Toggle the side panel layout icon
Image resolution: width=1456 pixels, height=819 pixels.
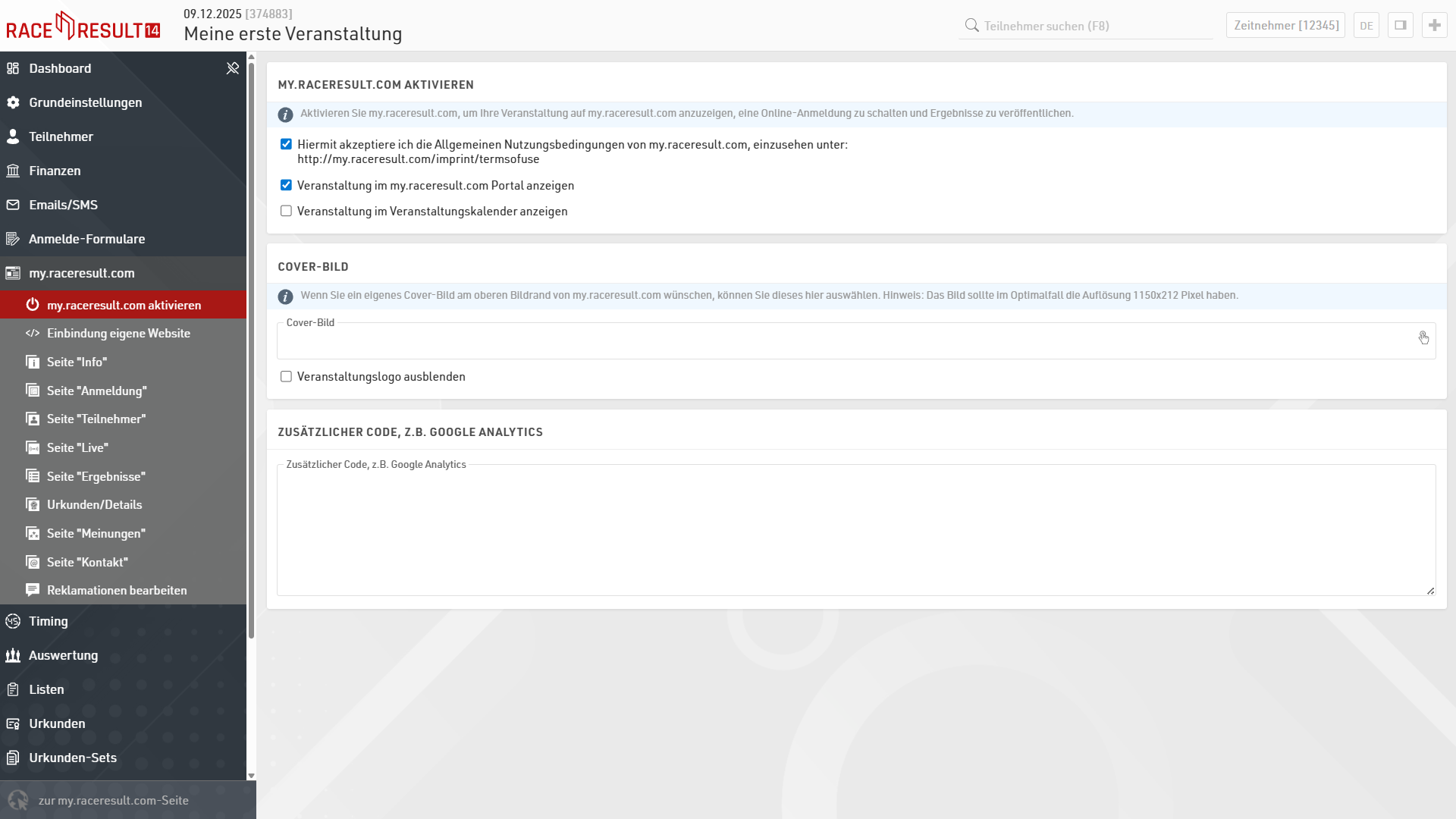(x=1400, y=25)
